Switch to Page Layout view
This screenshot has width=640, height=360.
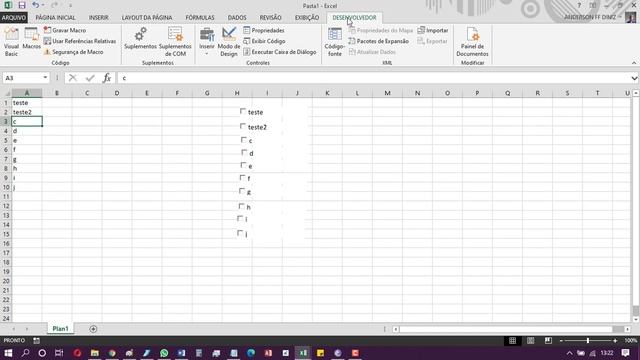[530, 340]
